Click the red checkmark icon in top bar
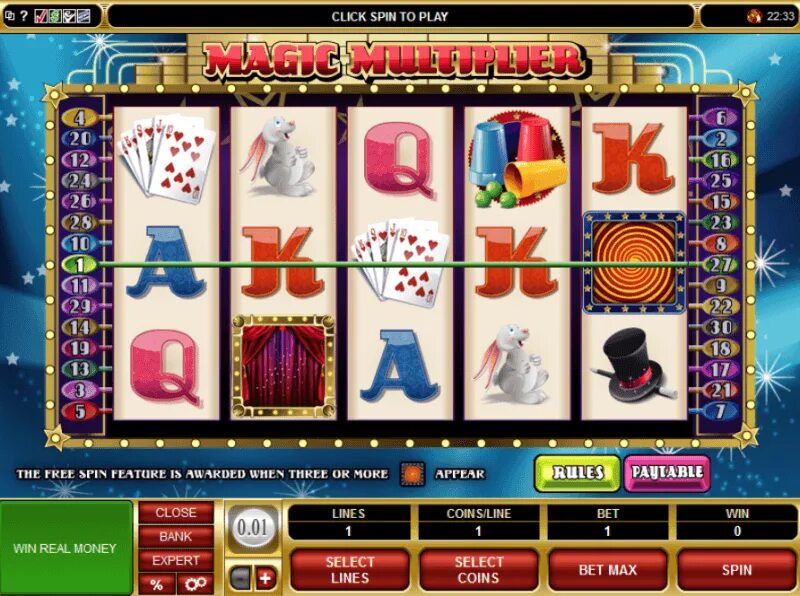 [x=41, y=16]
